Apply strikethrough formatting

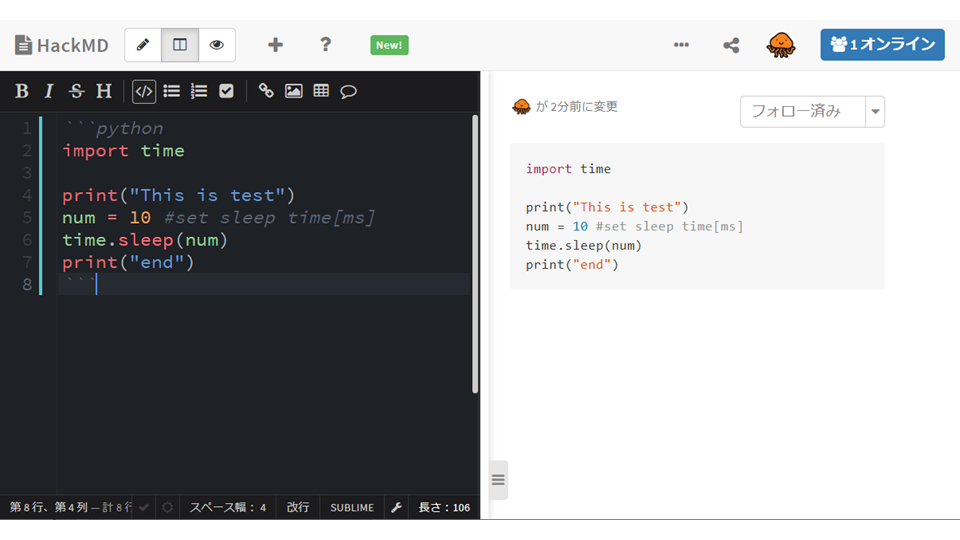pos(76,91)
